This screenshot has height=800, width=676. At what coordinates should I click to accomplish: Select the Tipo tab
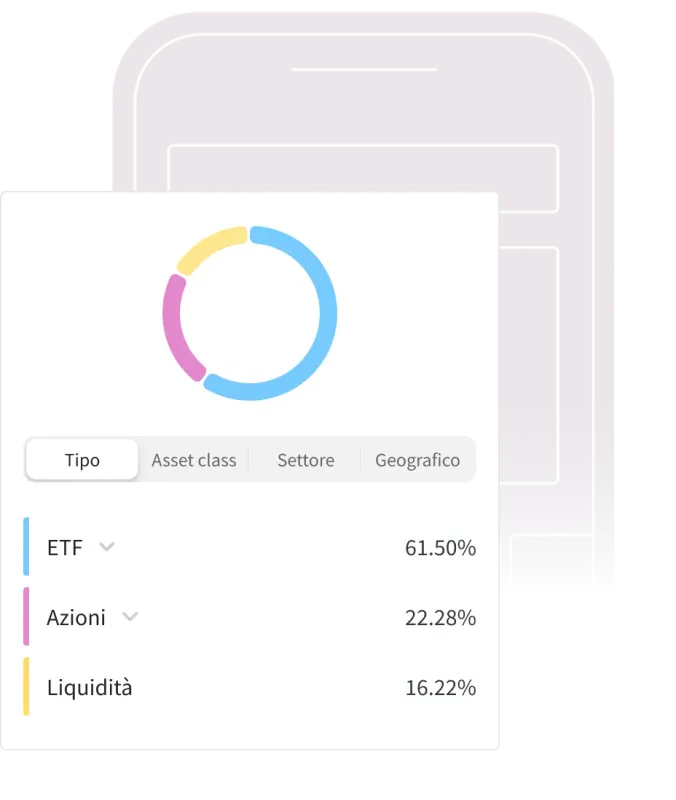82,460
